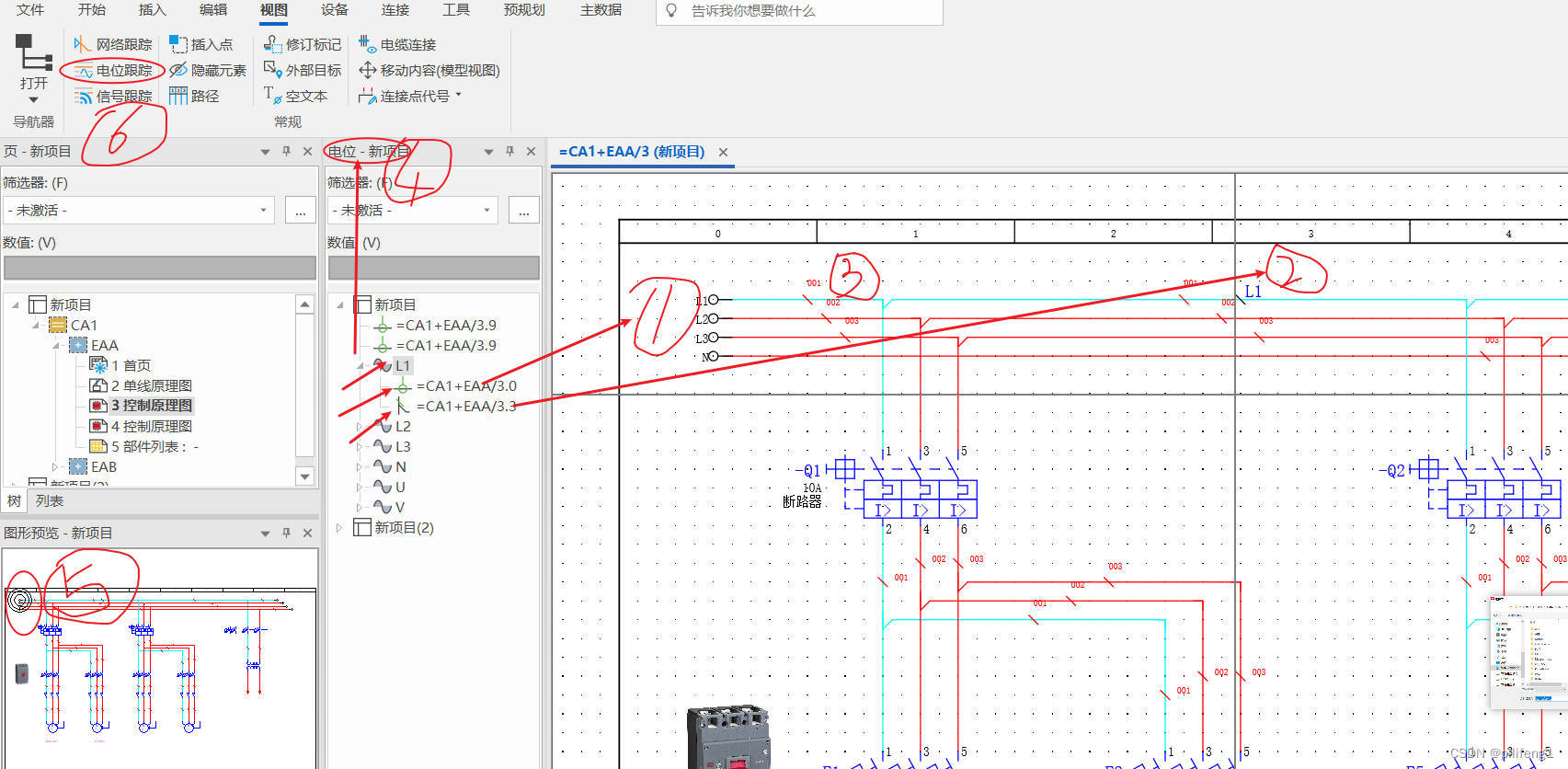Open the 设备 ribbon tab
Viewport: 1568px width, 769px height.
tap(334, 10)
